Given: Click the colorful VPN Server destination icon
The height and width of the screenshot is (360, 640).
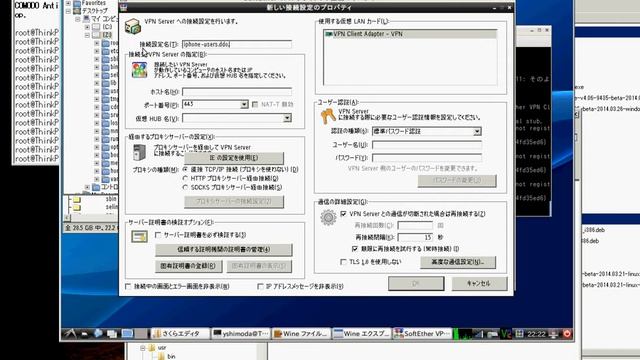Looking at the screenshot, I should click(x=139, y=70).
